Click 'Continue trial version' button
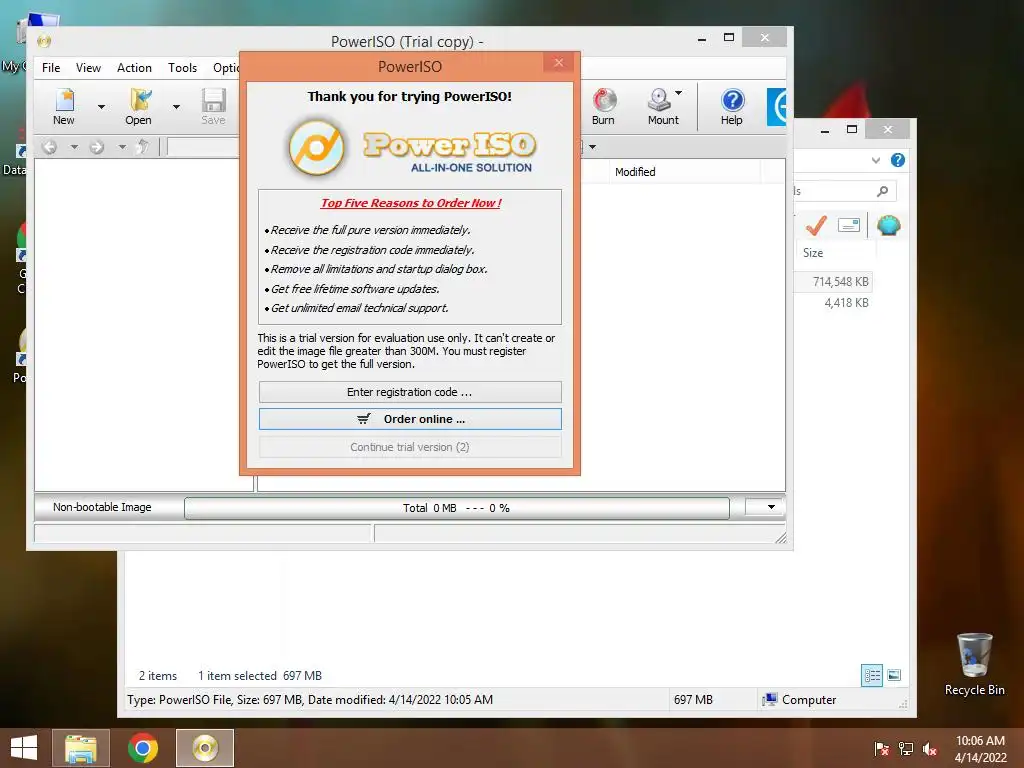Screen dimensions: 1024x768 pos(410,447)
